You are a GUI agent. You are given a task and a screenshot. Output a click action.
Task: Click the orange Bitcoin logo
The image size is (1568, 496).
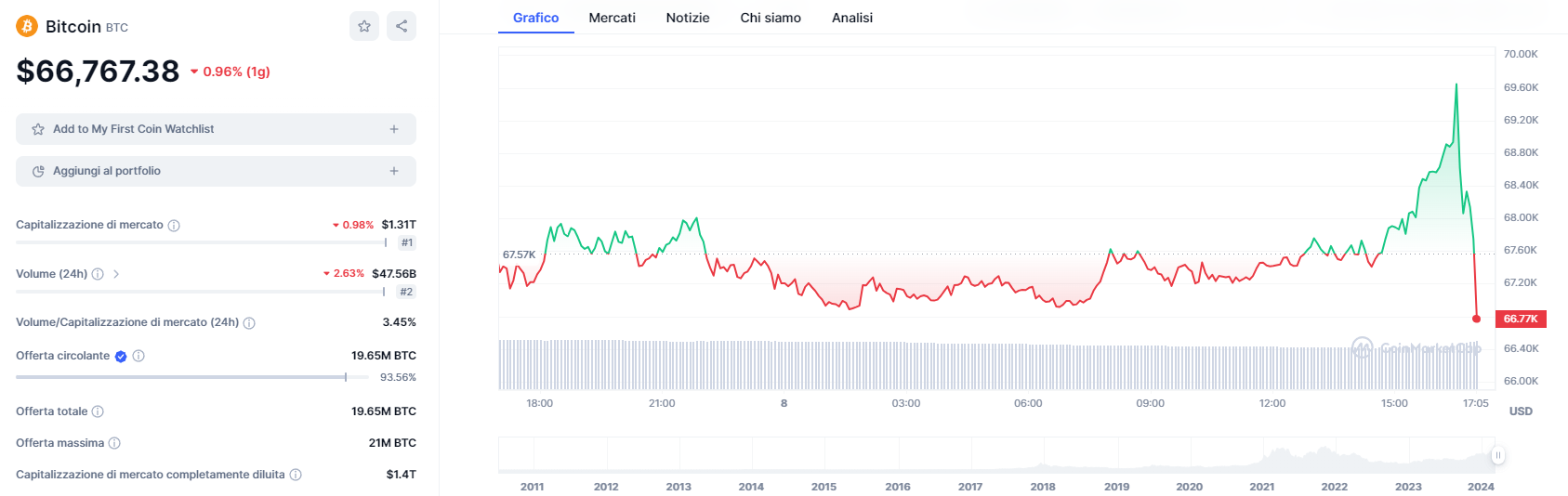point(27,26)
